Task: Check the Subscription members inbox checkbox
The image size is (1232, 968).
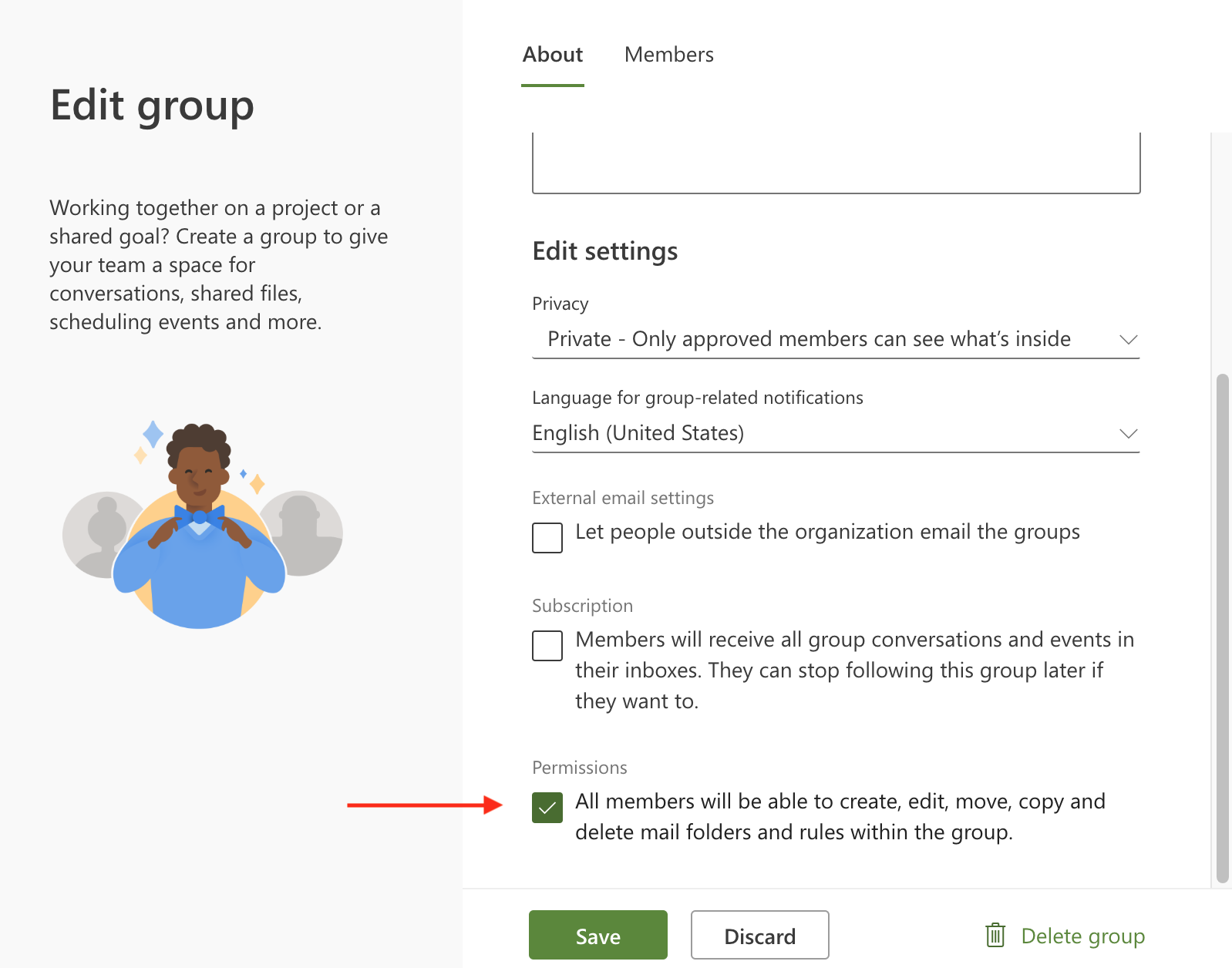Action: 547,646
